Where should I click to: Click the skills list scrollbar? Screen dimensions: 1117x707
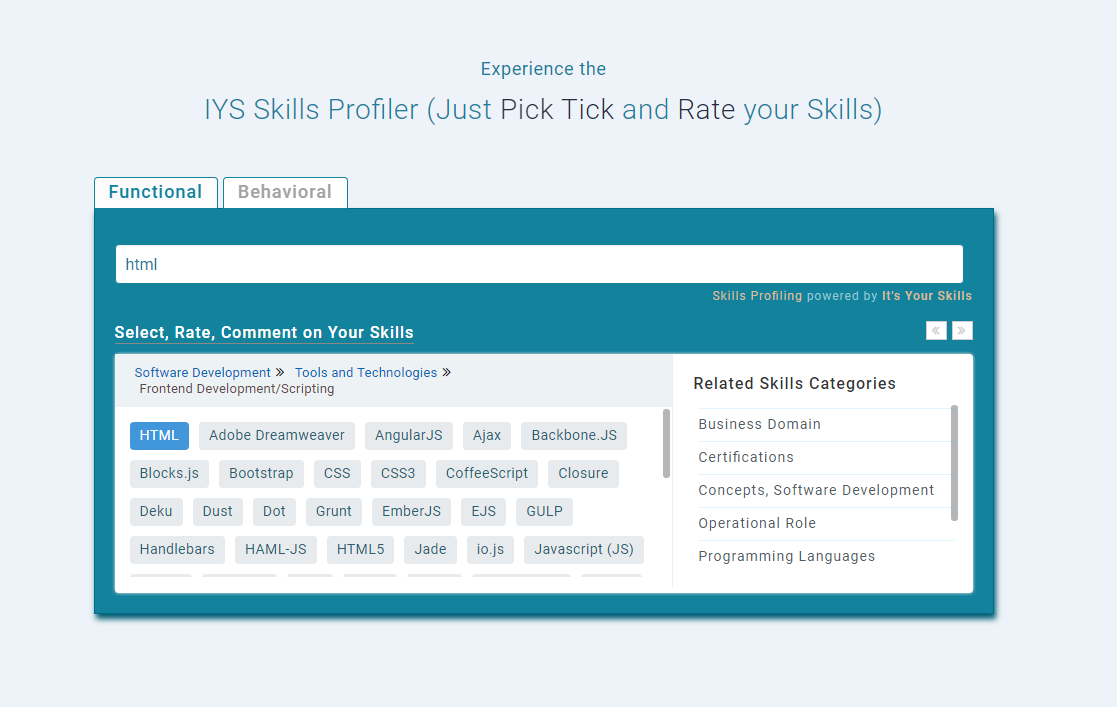(x=665, y=443)
